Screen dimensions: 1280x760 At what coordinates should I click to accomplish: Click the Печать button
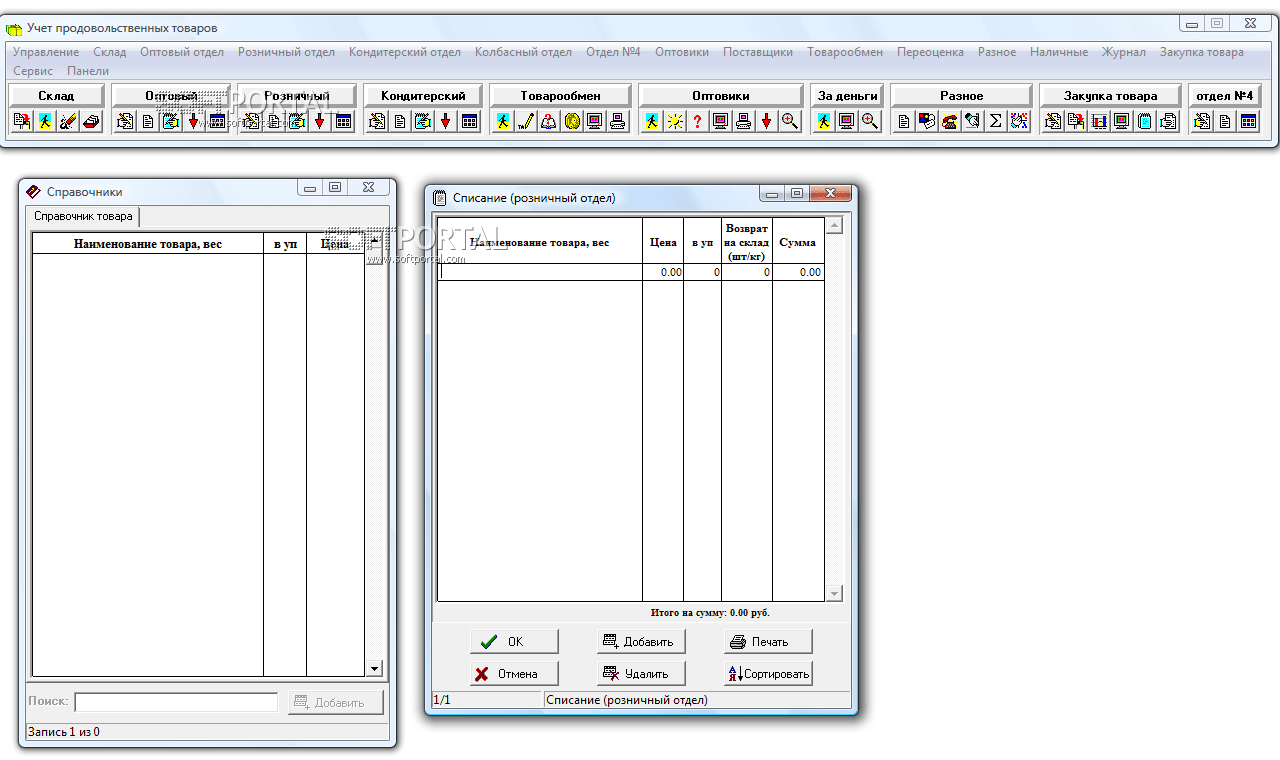[x=768, y=642]
